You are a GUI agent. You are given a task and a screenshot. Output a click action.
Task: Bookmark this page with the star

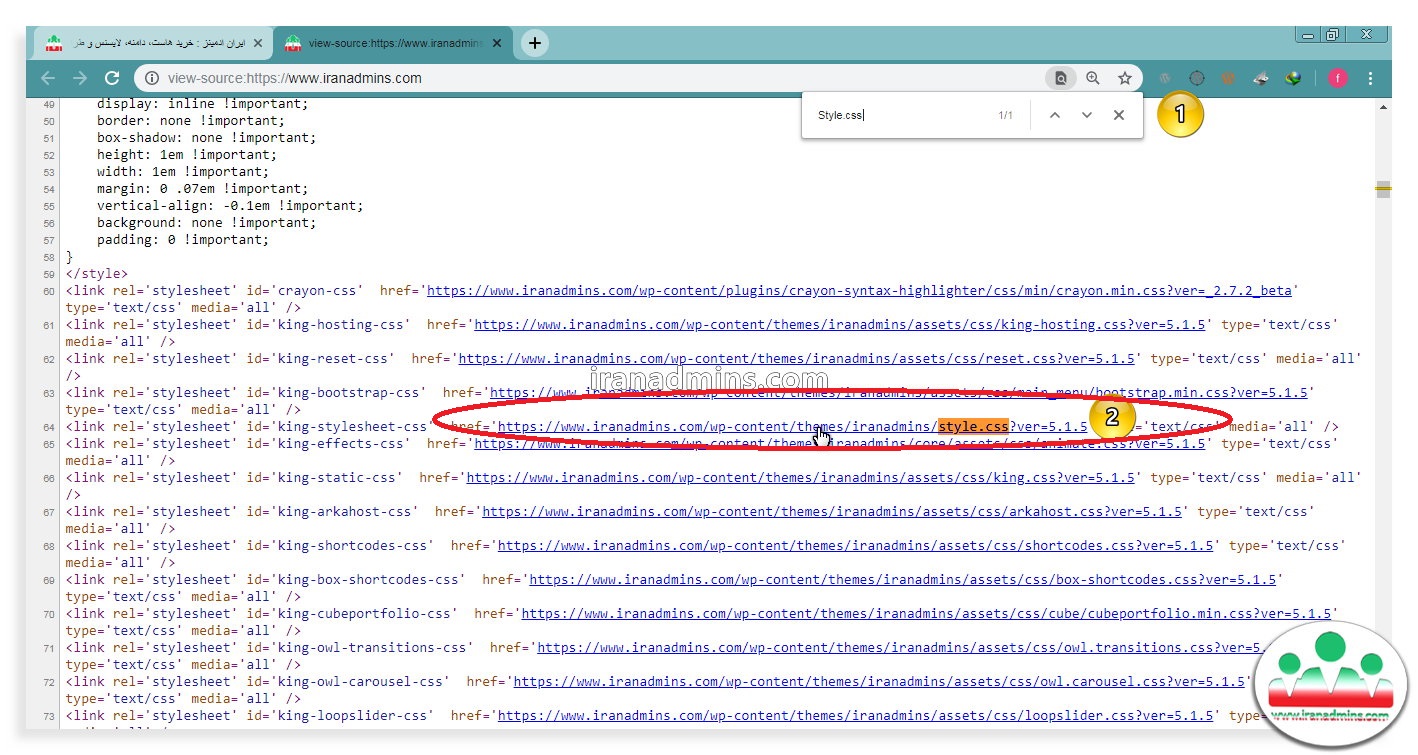point(1125,78)
